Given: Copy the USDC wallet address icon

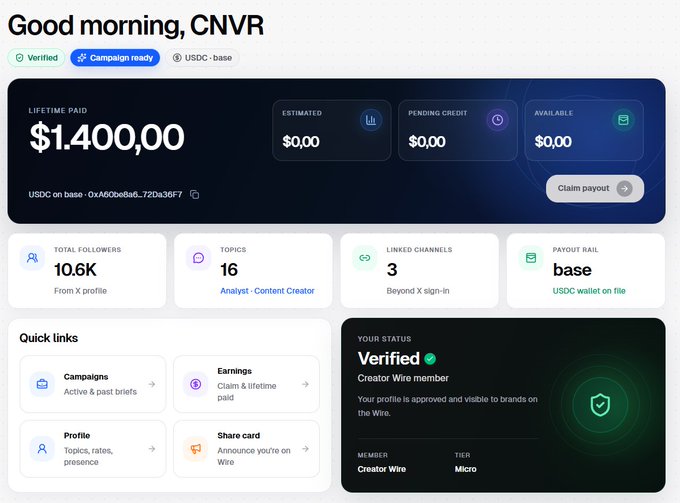Looking at the screenshot, I should click(x=195, y=195).
